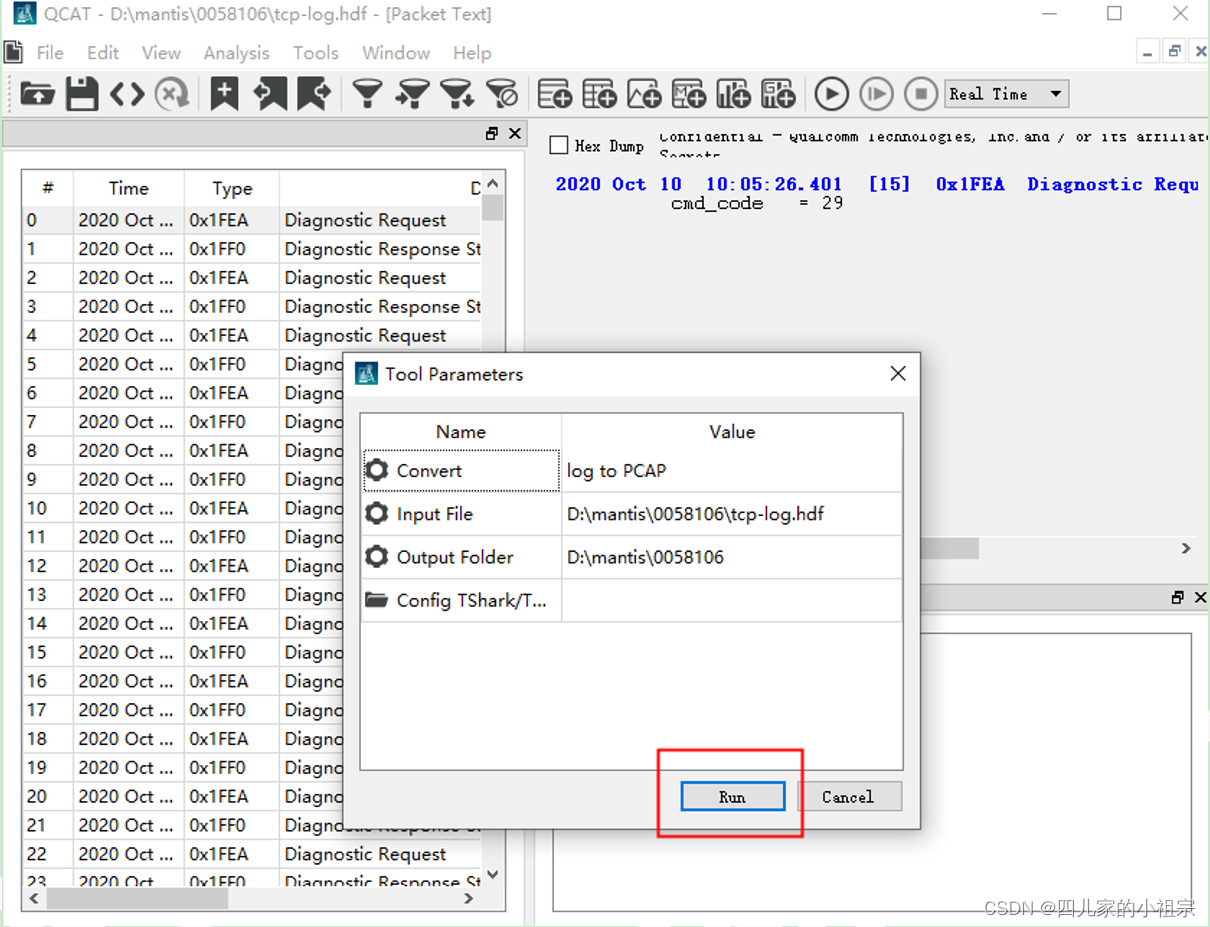The width and height of the screenshot is (1210, 927).
Task: Click the document icon left of File menu
Action: 13,52
